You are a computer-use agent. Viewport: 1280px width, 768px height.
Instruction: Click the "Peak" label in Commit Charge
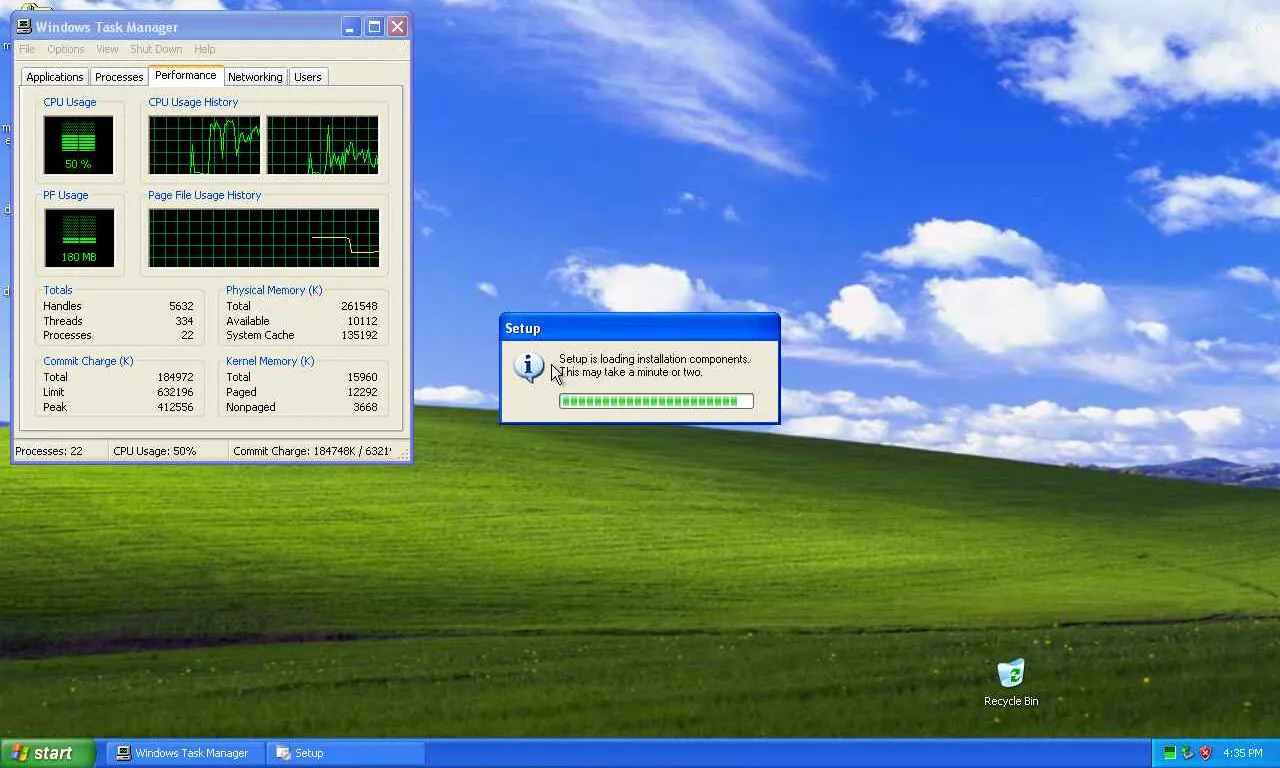pyautogui.click(x=54, y=407)
